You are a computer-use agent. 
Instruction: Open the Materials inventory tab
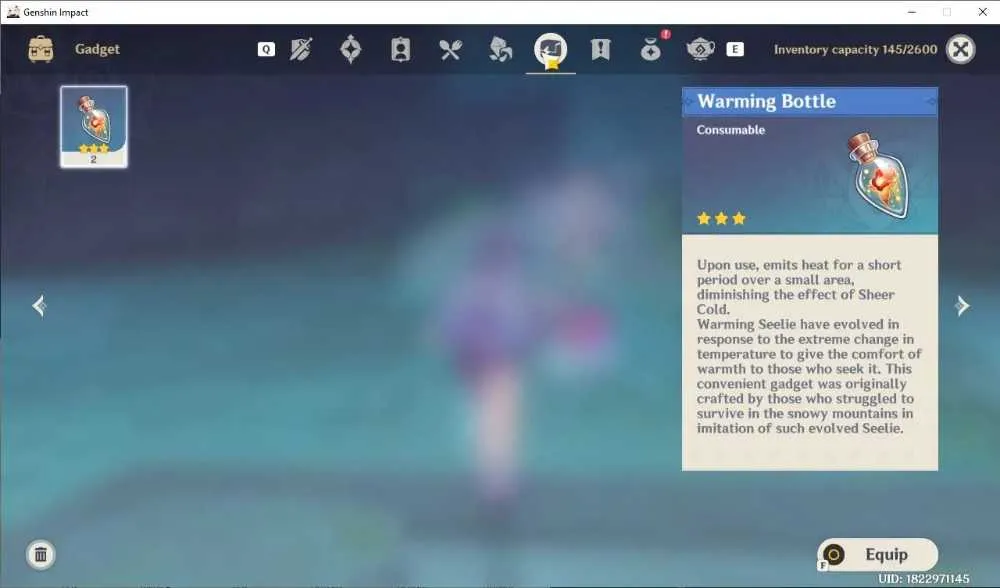501,49
